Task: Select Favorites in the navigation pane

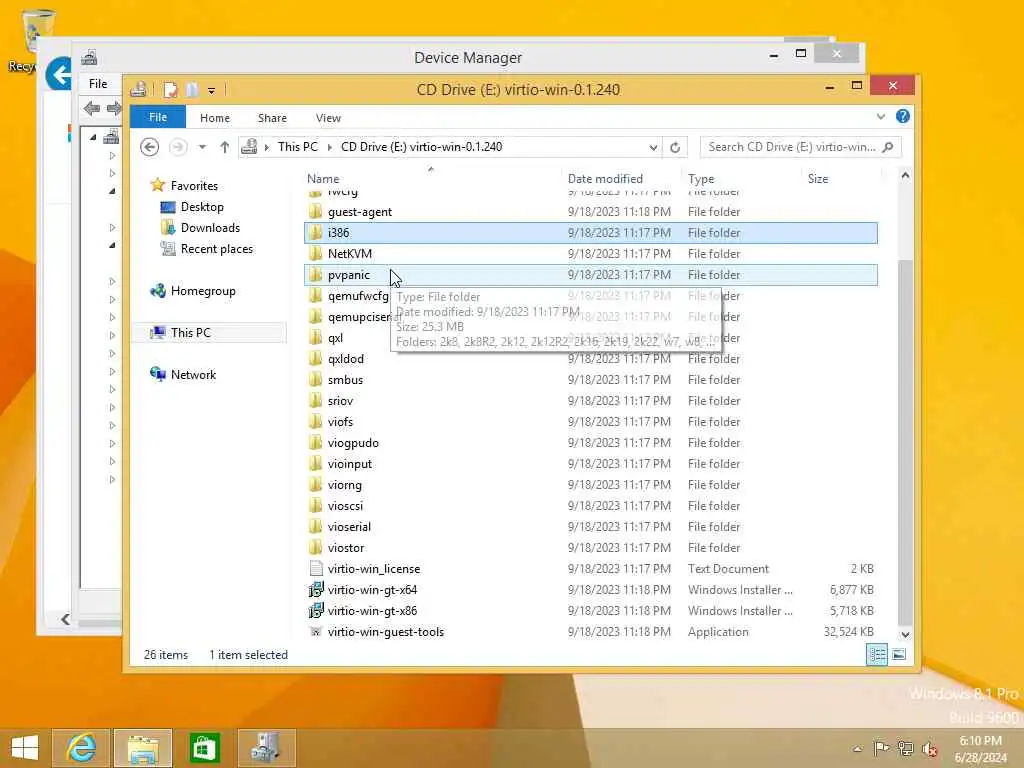Action: coord(194,185)
